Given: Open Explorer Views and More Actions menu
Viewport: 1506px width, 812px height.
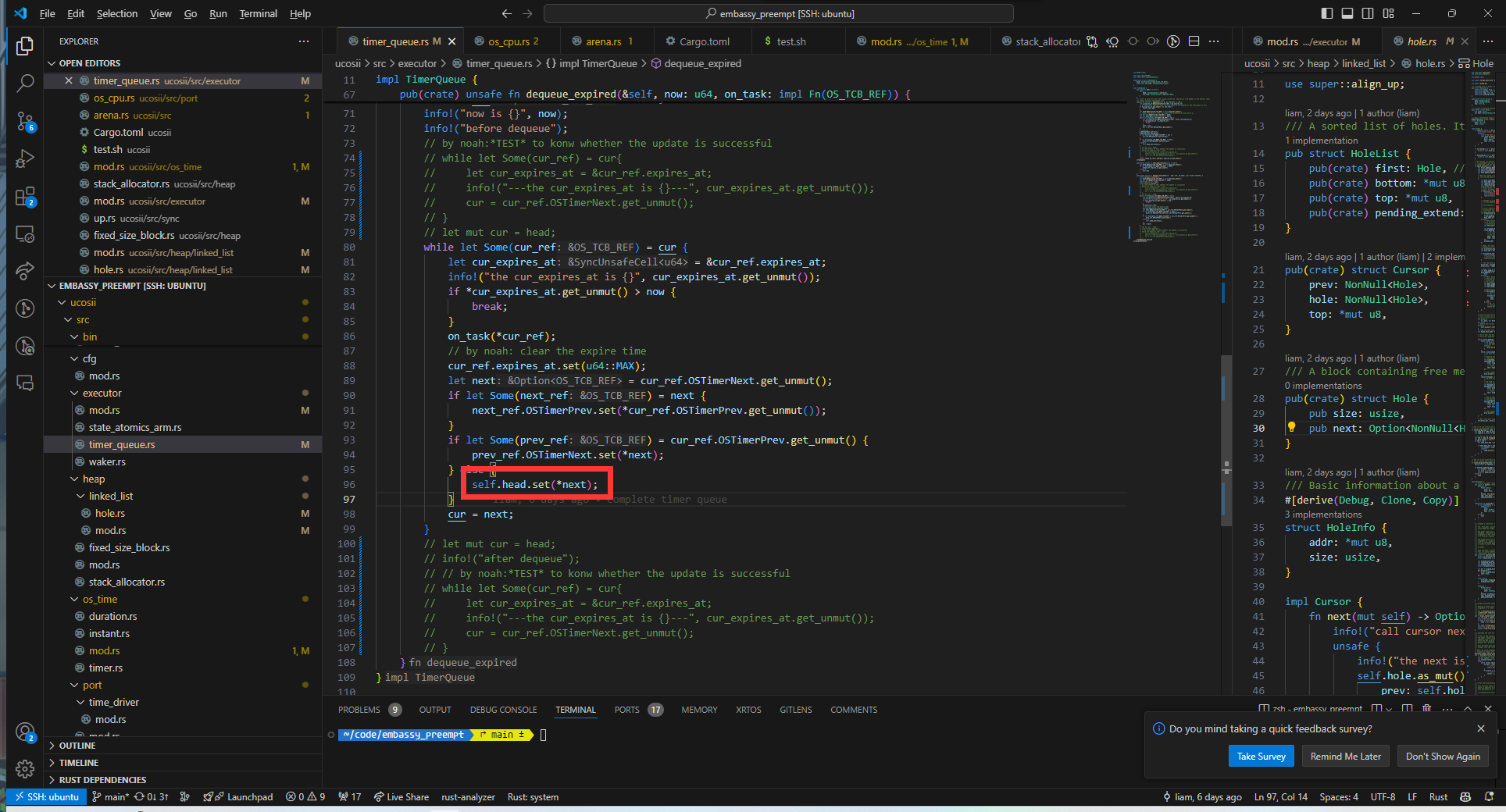Looking at the screenshot, I should click(304, 41).
